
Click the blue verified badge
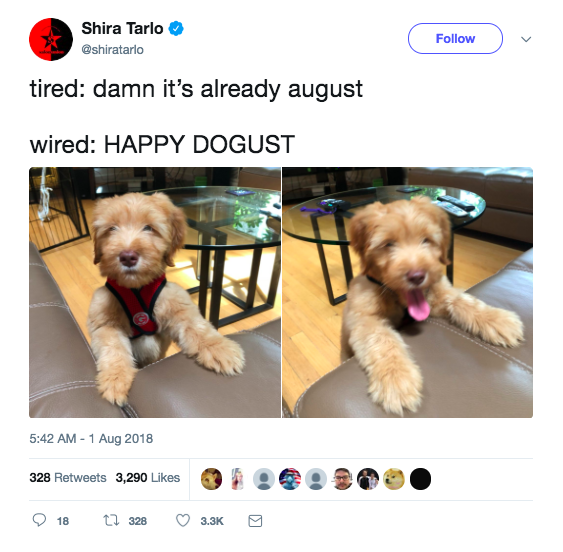(x=176, y=28)
